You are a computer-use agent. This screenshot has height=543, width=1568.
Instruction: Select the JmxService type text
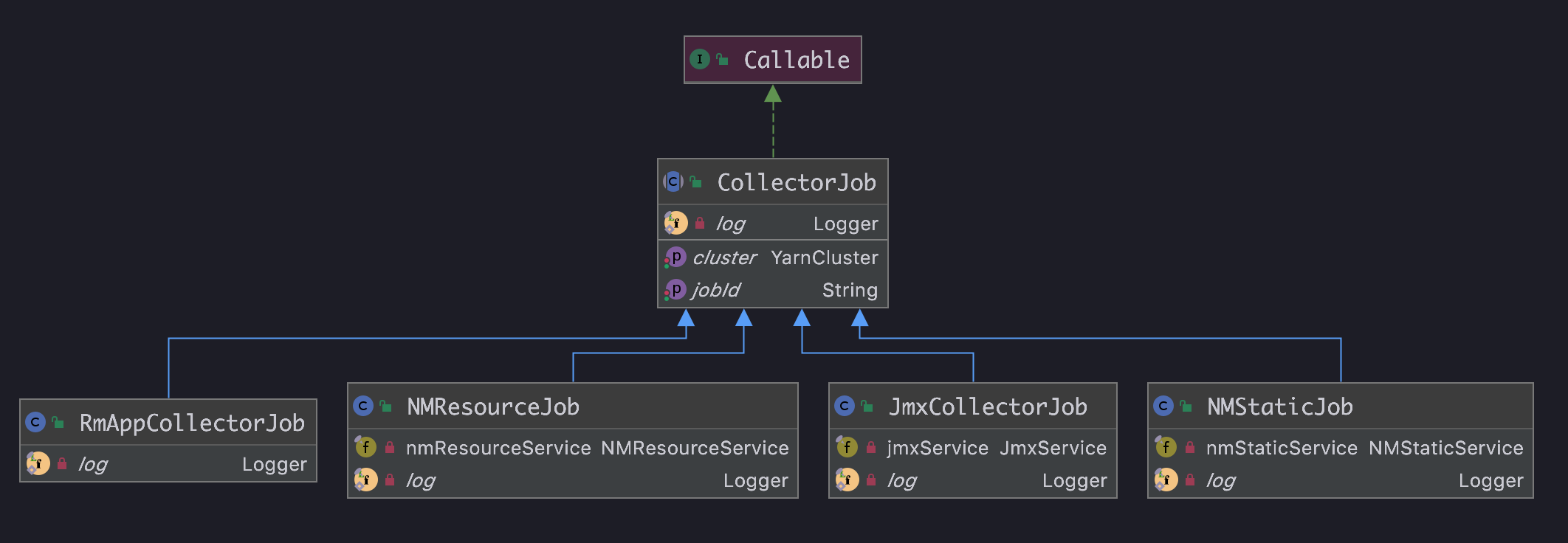tap(1053, 448)
